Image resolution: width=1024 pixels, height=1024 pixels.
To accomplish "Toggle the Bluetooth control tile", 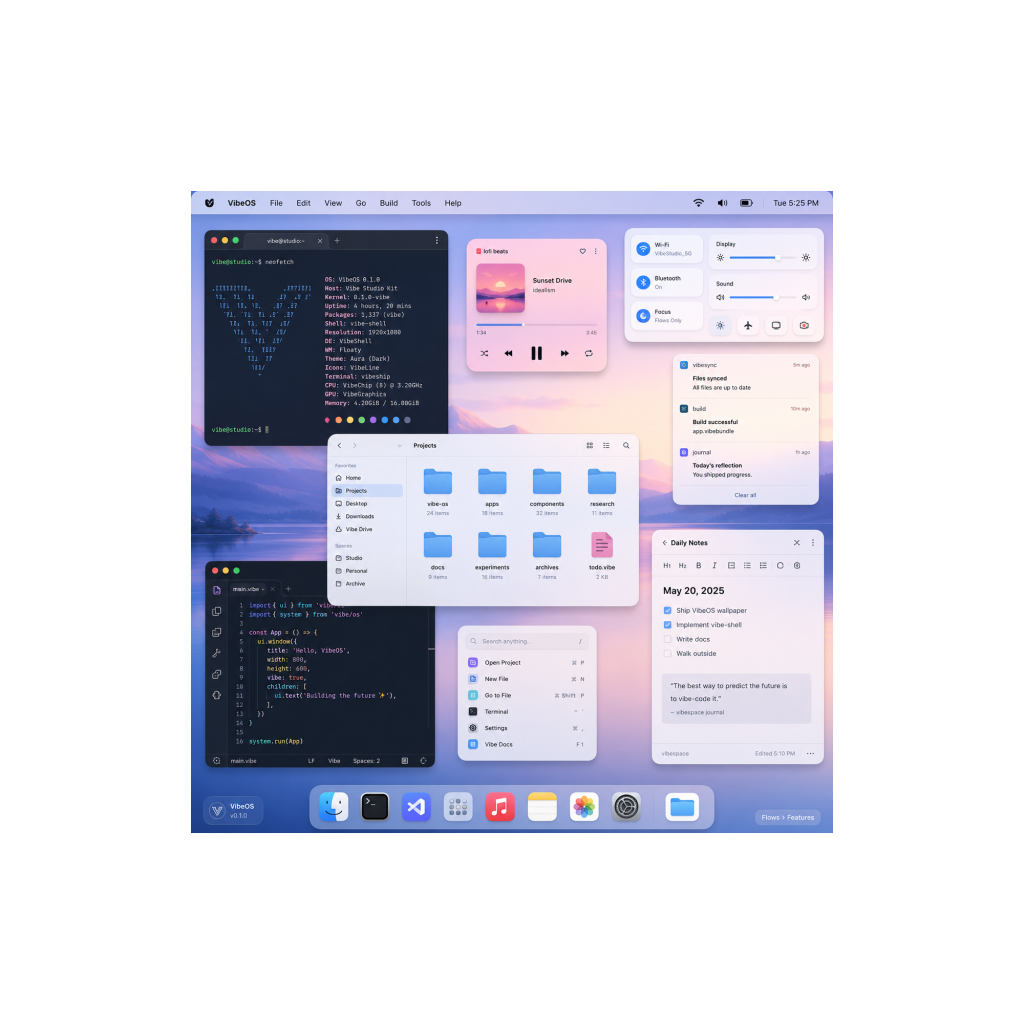I will coord(667,282).
